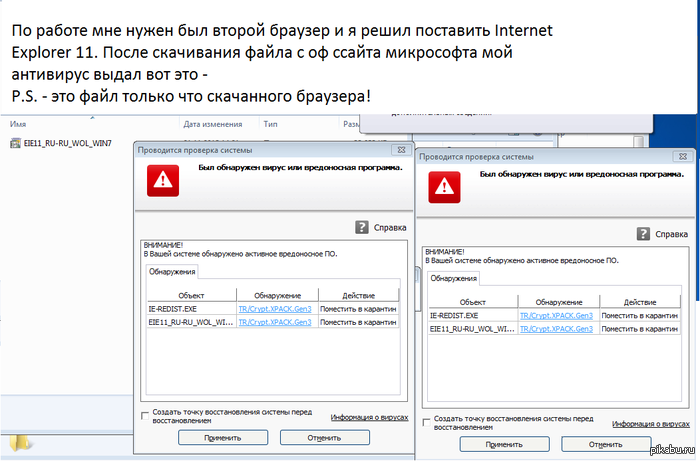The image size is (700, 461).
Task: Click red warning icon in right dialog
Action: (444, 187)
